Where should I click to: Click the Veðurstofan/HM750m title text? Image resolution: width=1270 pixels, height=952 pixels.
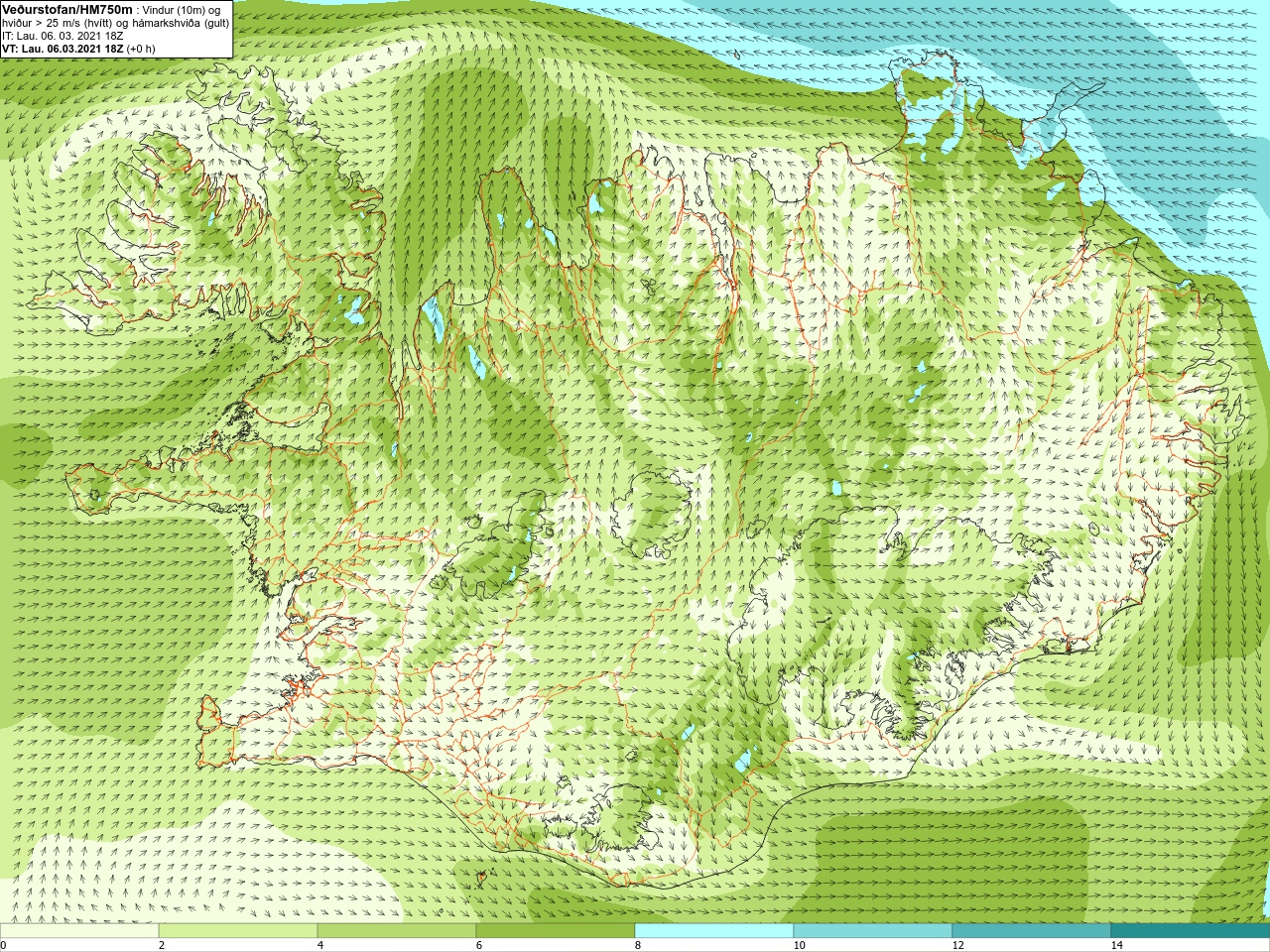click(x=67, y=9)
